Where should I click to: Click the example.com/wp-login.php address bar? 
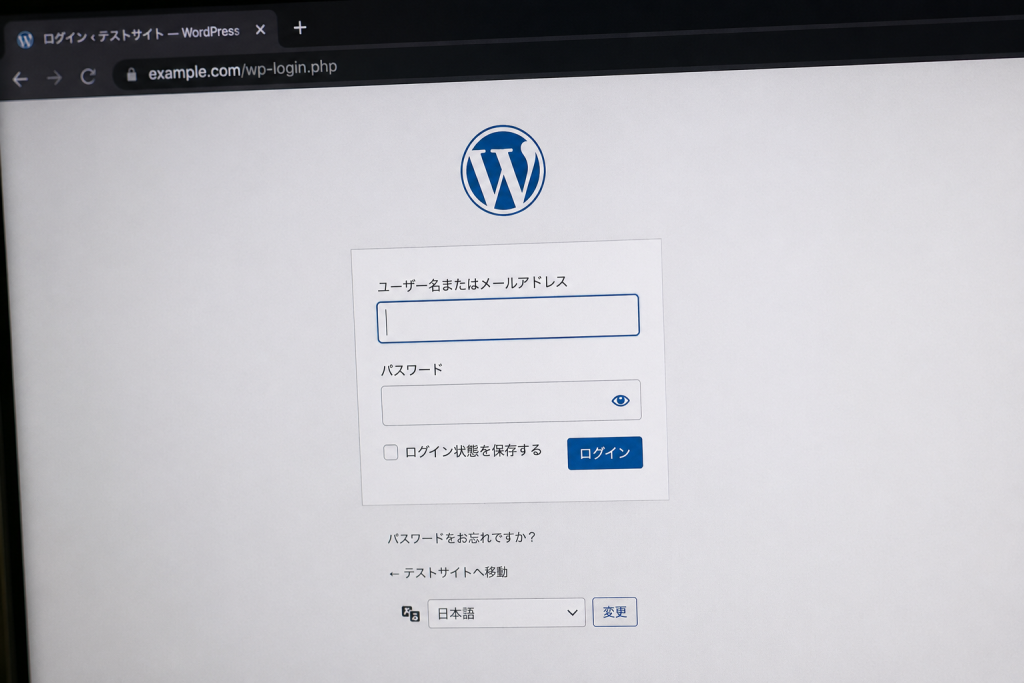[x=242, y=70]
